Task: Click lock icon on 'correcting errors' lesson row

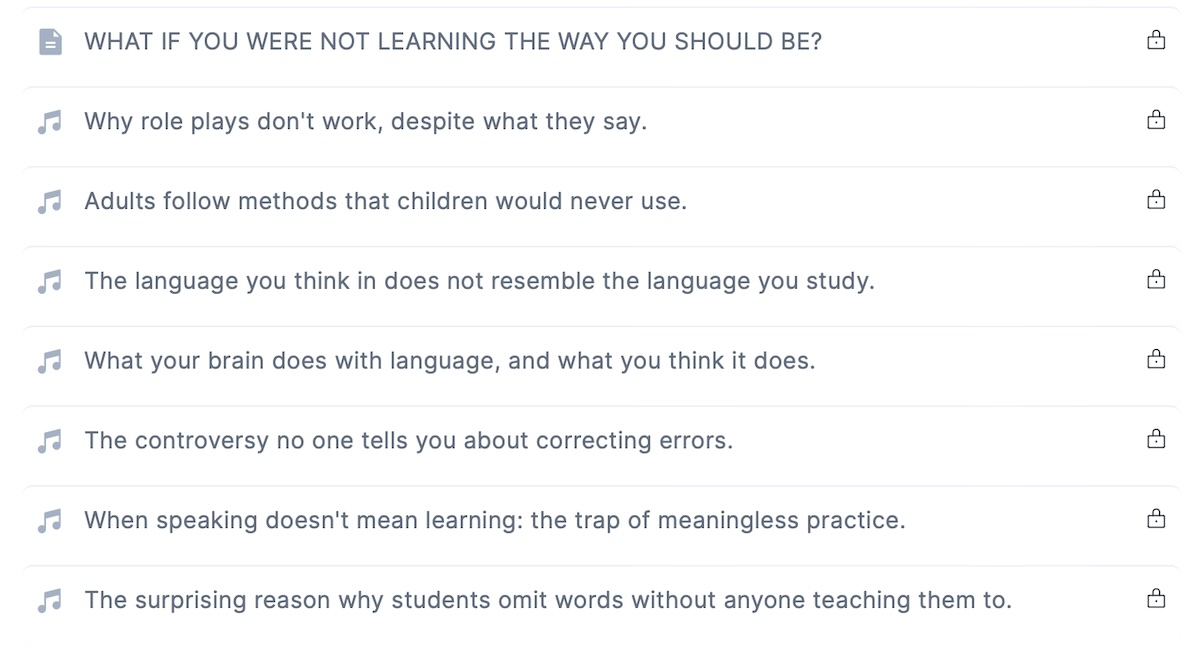Action: (x=1156, y=438)
